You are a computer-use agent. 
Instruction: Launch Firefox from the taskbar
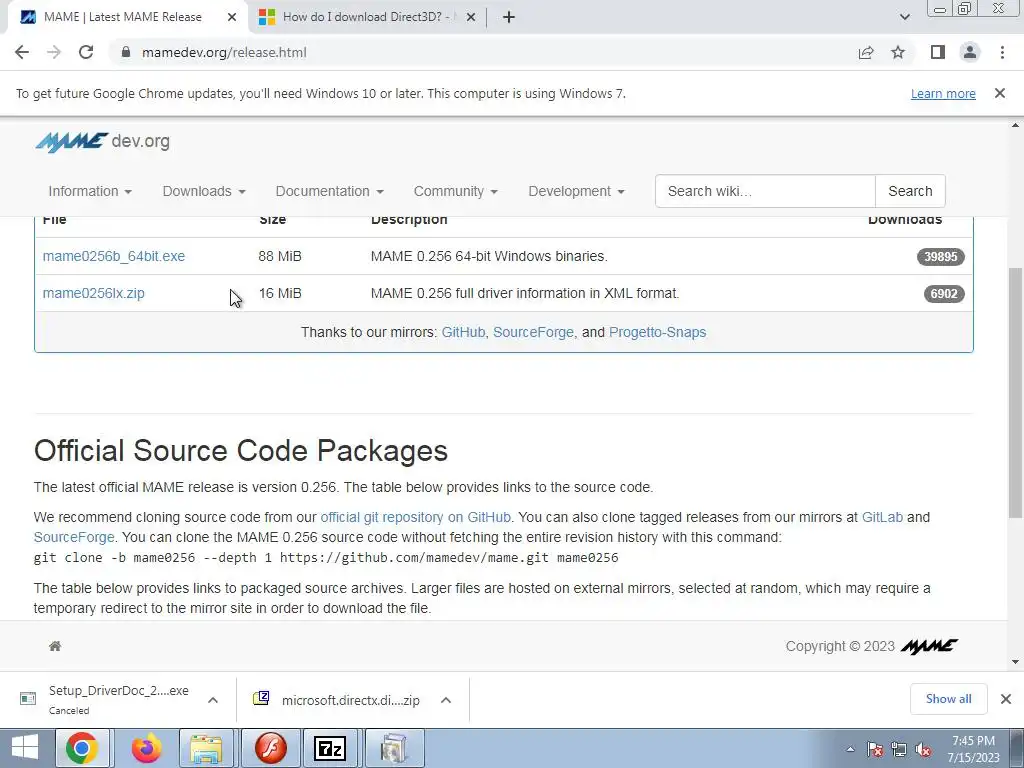point(146,748)
